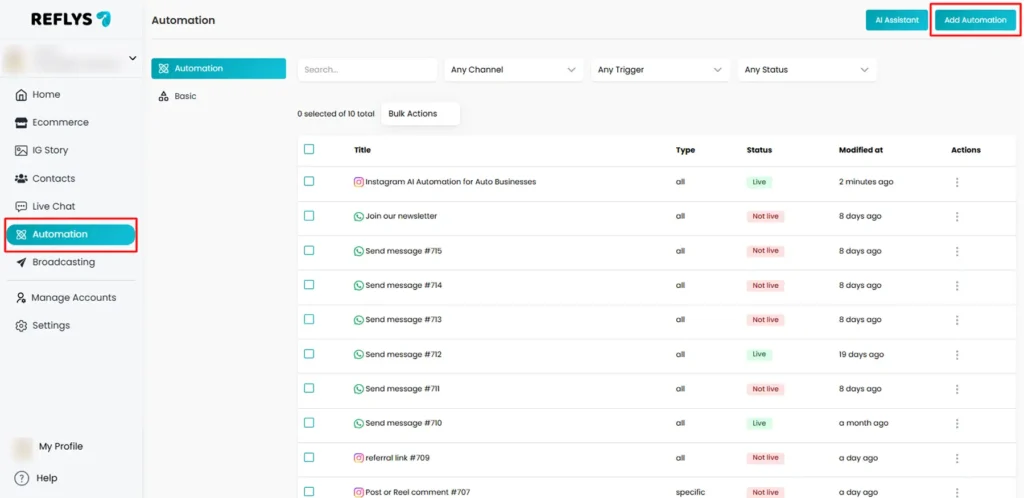The height and width of the screenshot is (498, 1024).
Task: Click the Search input field
Action: [367, 70]
